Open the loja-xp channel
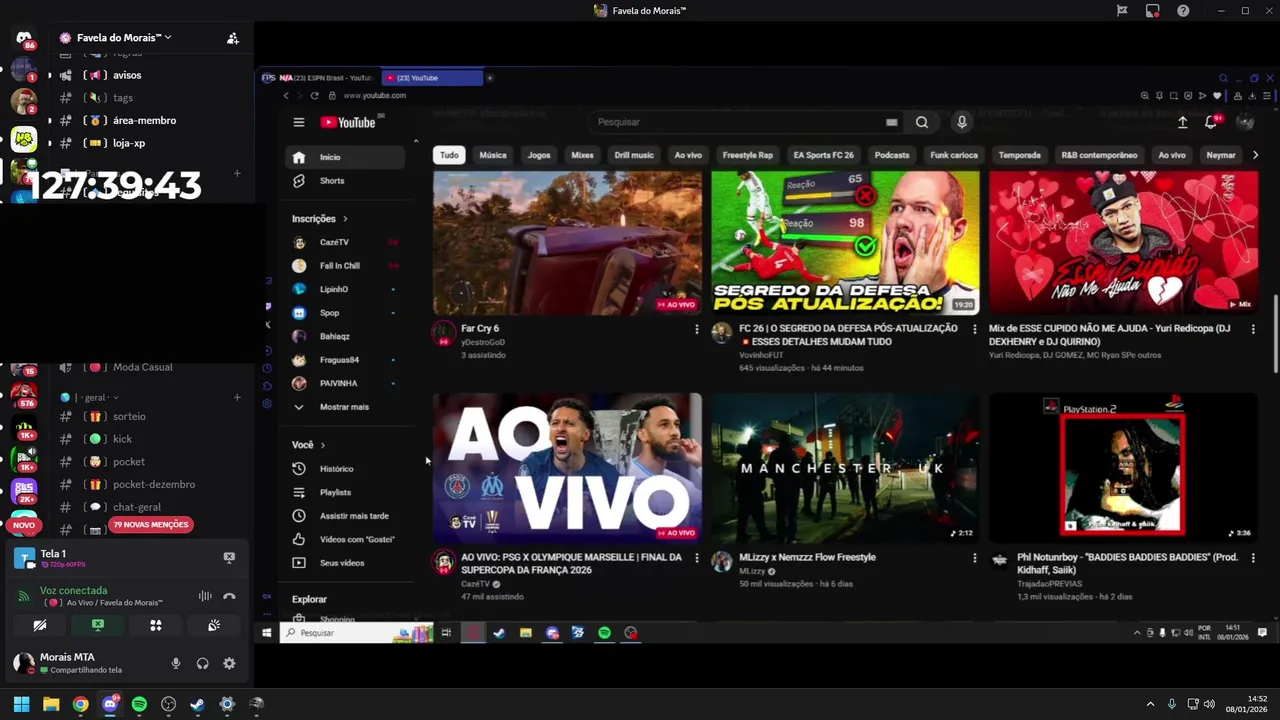1280x720 pixels. [x=129, y=143]
